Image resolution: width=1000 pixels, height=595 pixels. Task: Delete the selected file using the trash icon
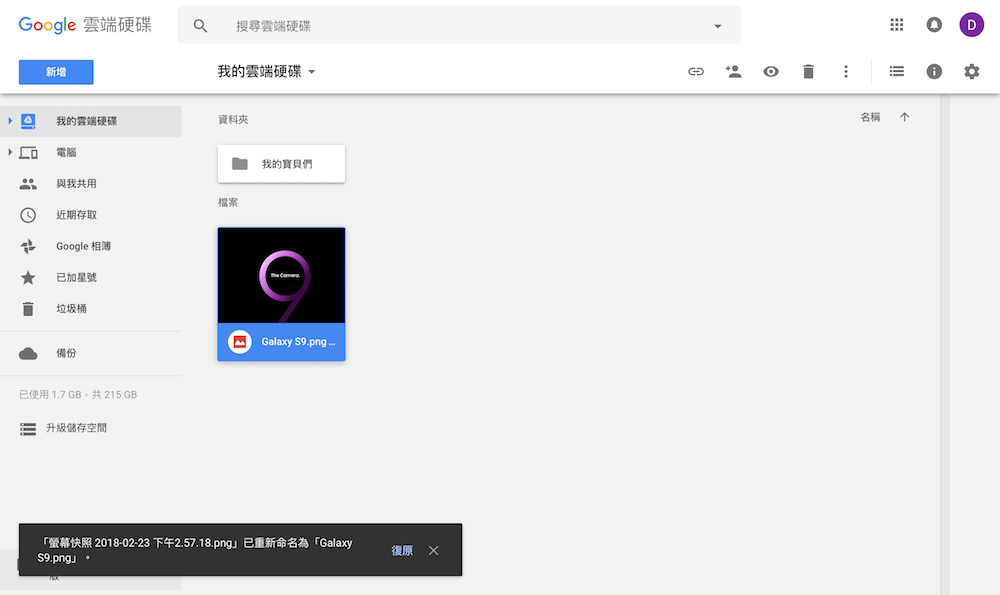[808, 71]
